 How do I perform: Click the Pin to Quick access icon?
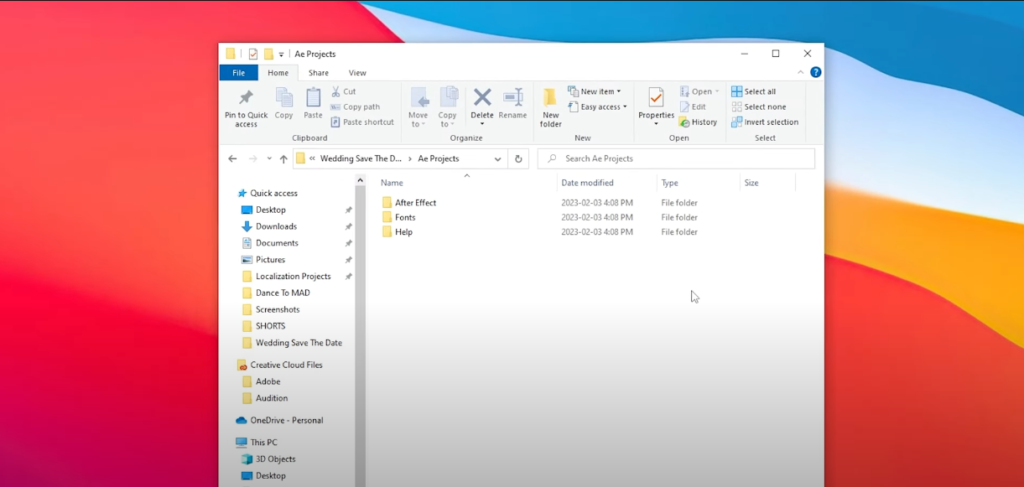(x=246, y=99)
